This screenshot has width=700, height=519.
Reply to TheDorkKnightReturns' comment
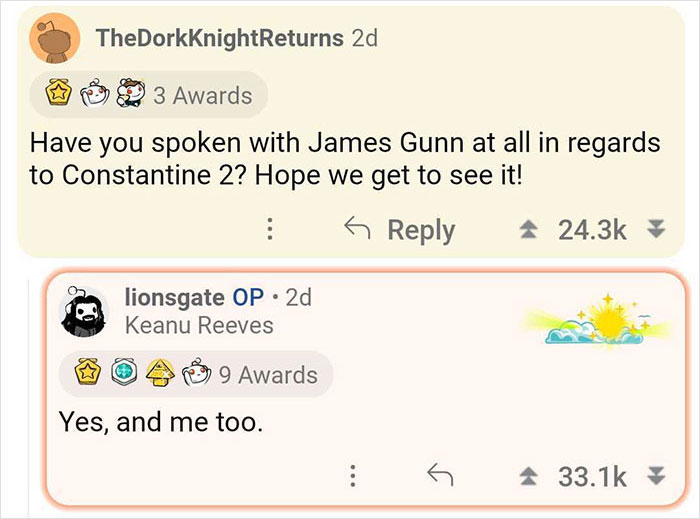coord(400,230)
